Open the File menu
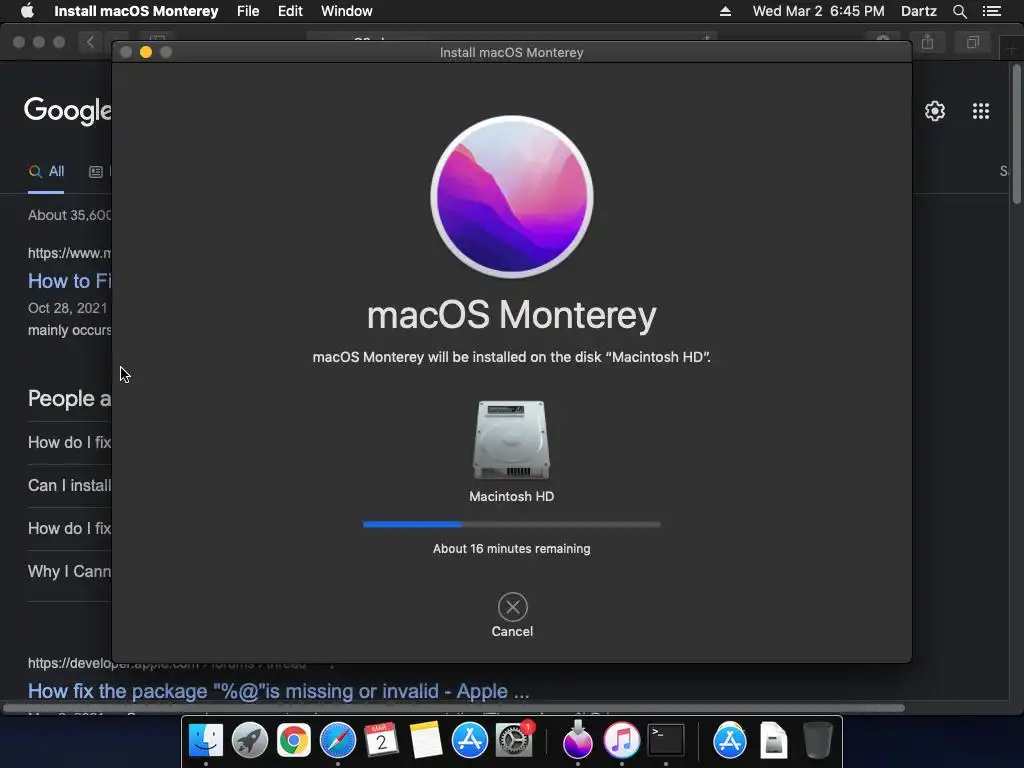This screenshot has width=1024, height=768. pos(248,11)
